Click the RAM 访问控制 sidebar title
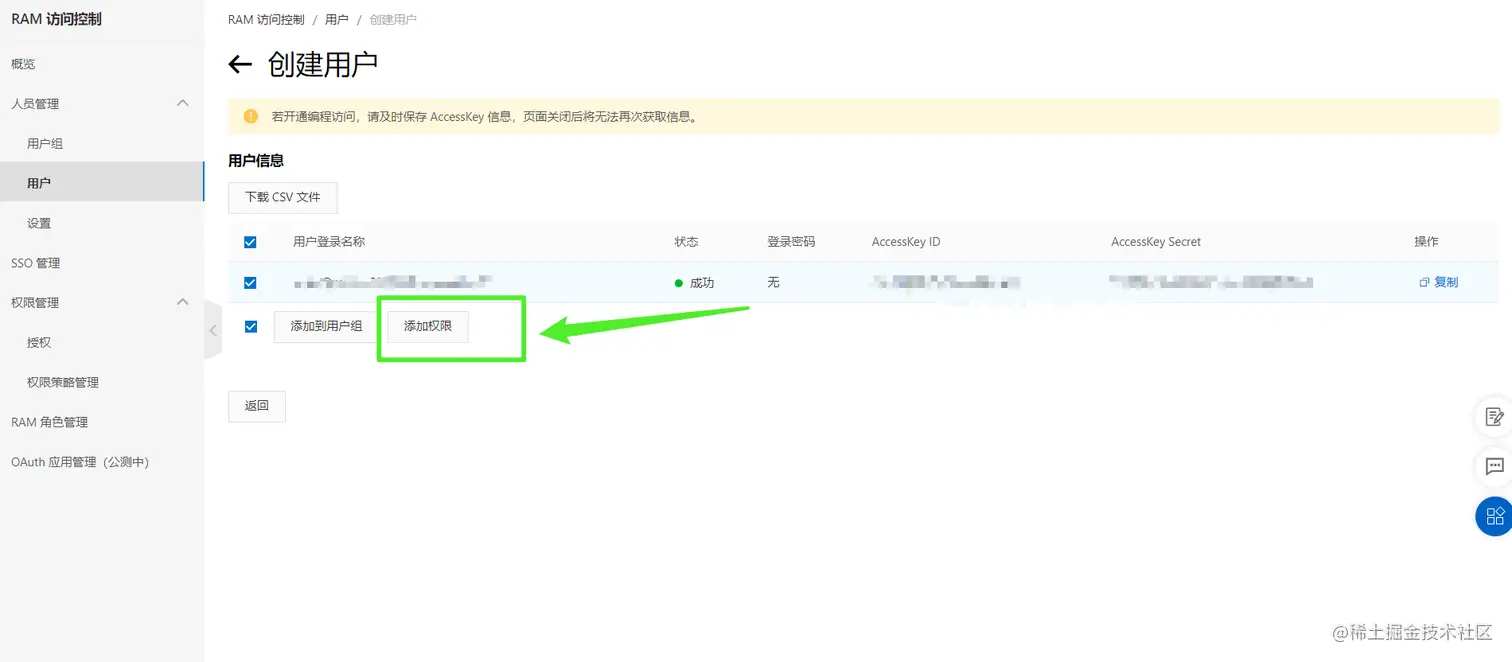 tap(56, 19)
